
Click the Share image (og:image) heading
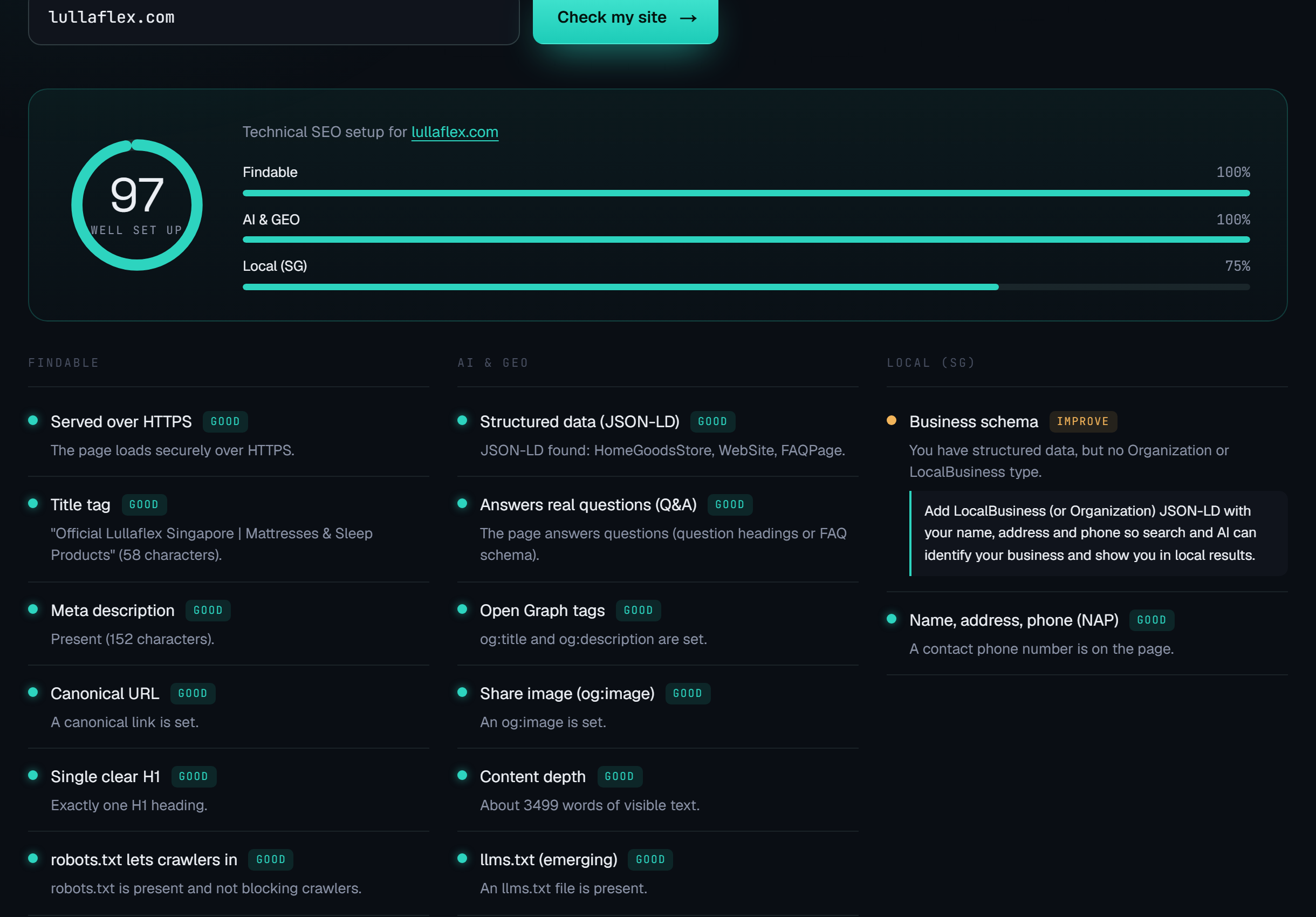click(567, 694)
